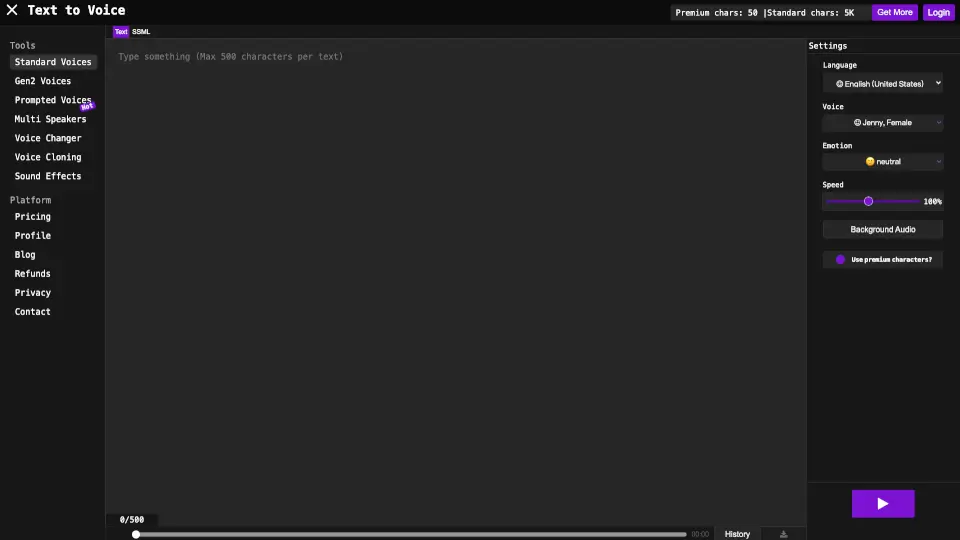Viewport: 960px width, 540px height.
Task: Open Prompted Voices with the Hot badge
Action: point(53,100)
